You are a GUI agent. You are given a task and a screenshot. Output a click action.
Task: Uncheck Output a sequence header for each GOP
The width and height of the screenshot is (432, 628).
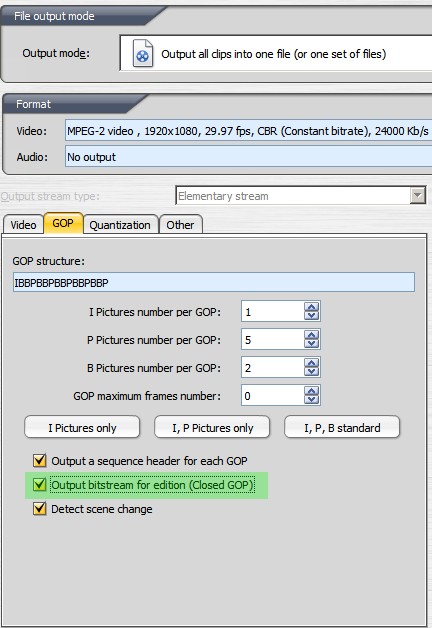pos(39,461)
